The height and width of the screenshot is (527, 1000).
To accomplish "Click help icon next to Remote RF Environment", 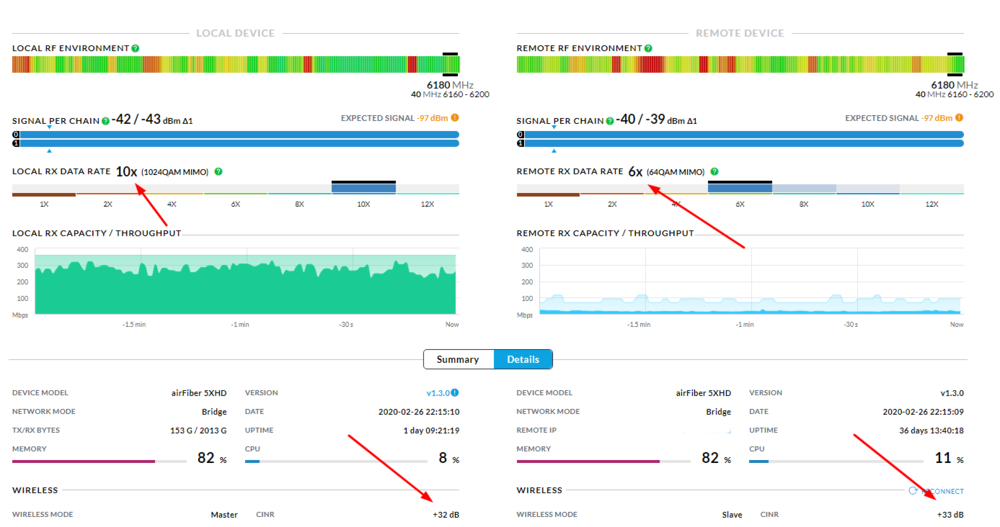I will [647, 48].
